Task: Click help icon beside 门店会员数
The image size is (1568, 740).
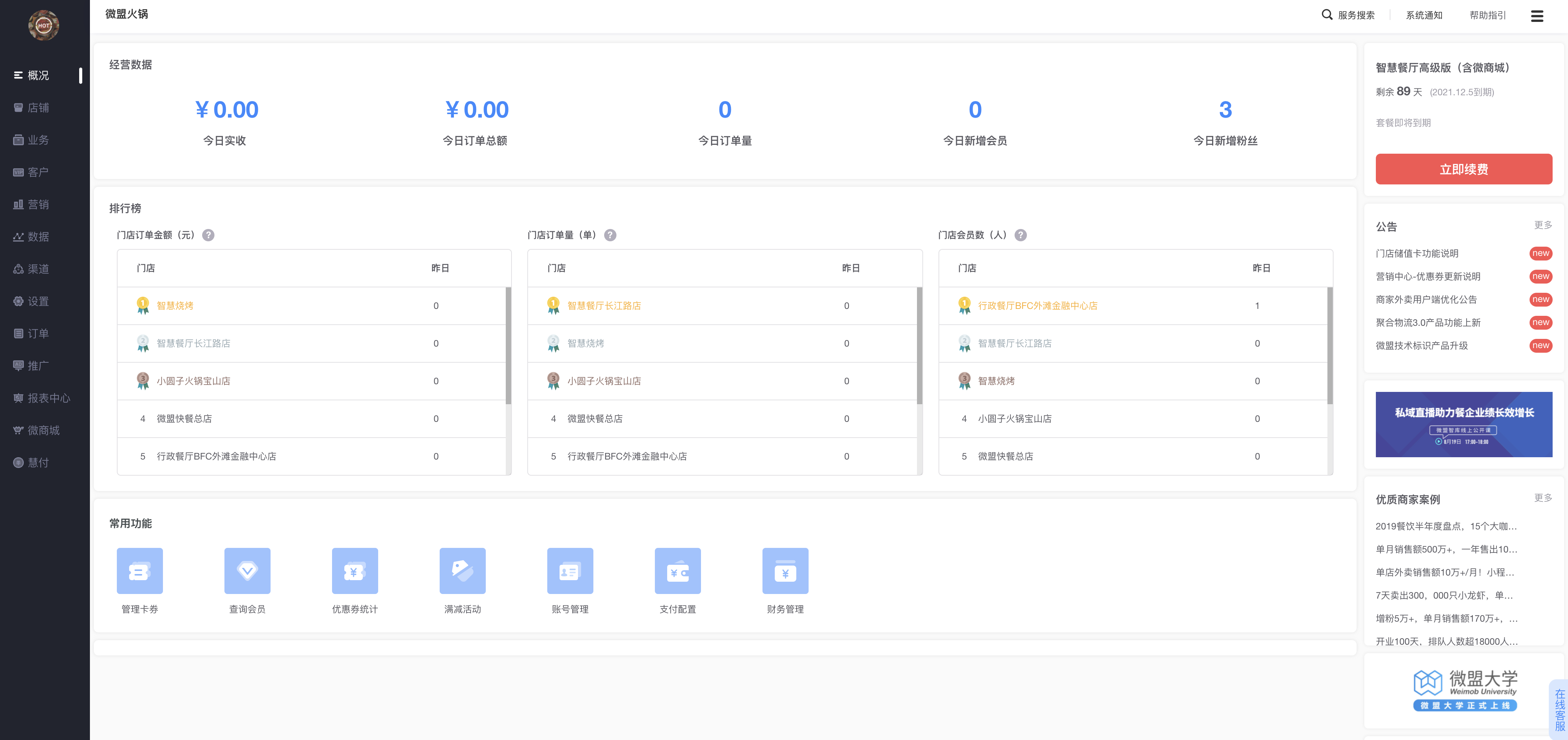Action: tap(1021, 235)
